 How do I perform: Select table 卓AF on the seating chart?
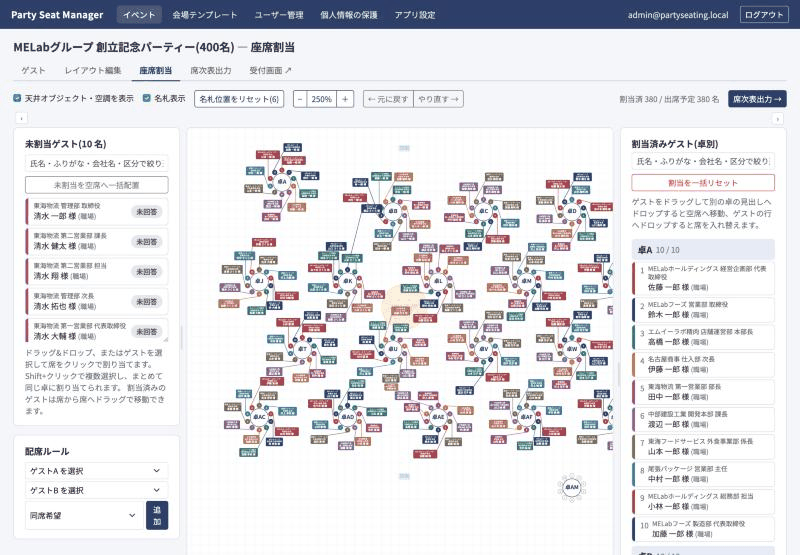(527, 417)
